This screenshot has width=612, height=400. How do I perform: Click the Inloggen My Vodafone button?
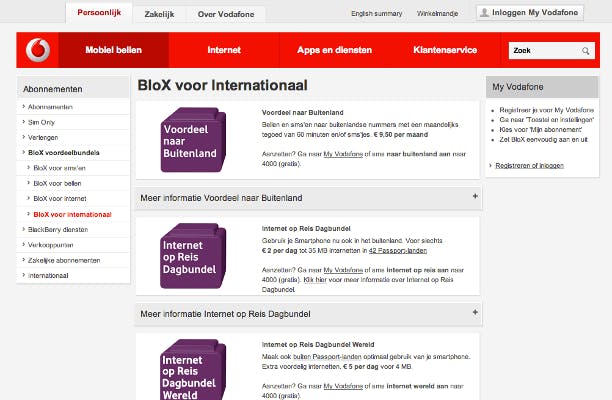[530, 13]
